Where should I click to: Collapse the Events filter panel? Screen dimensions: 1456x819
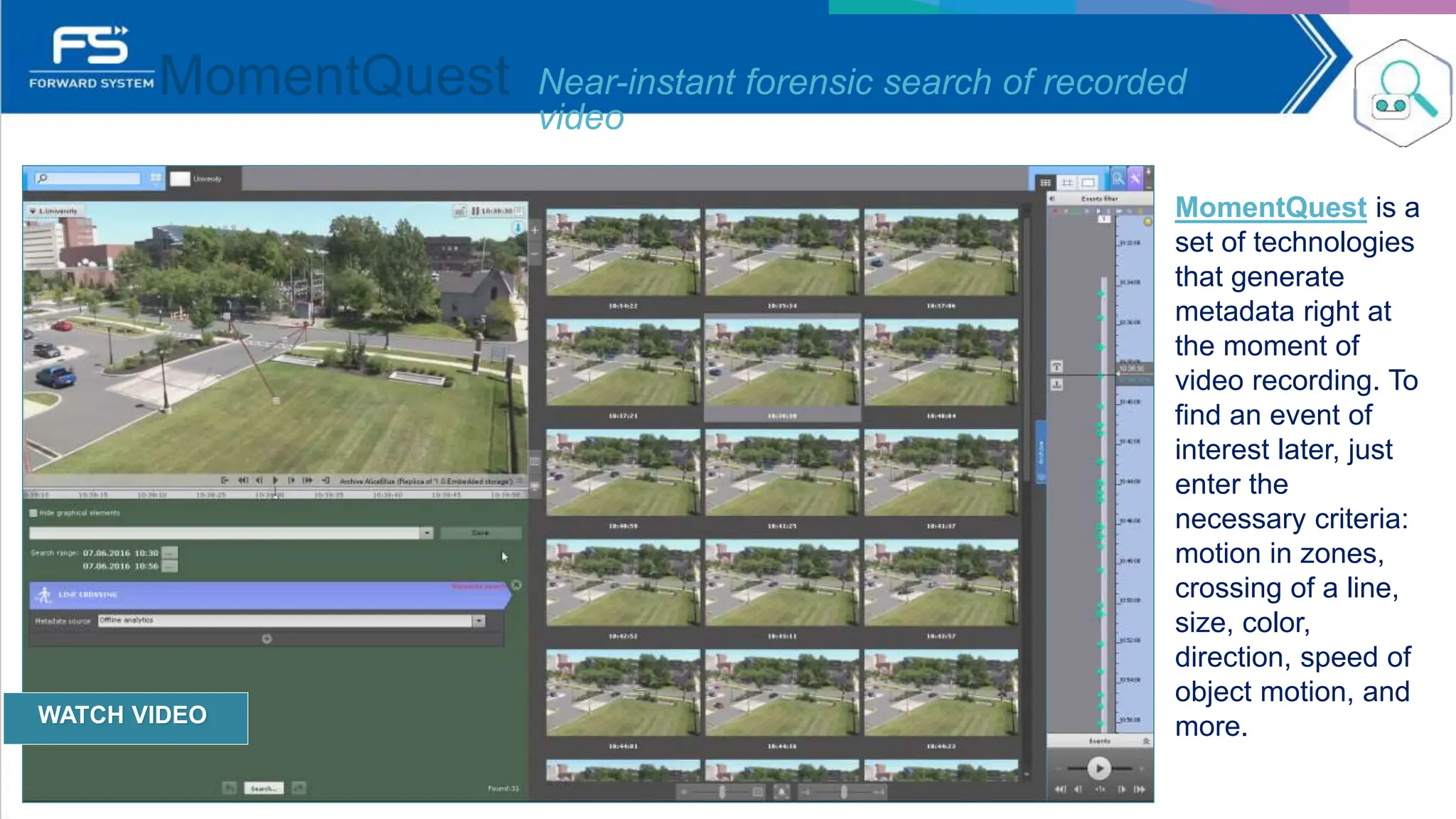(x=1052, y=199)
